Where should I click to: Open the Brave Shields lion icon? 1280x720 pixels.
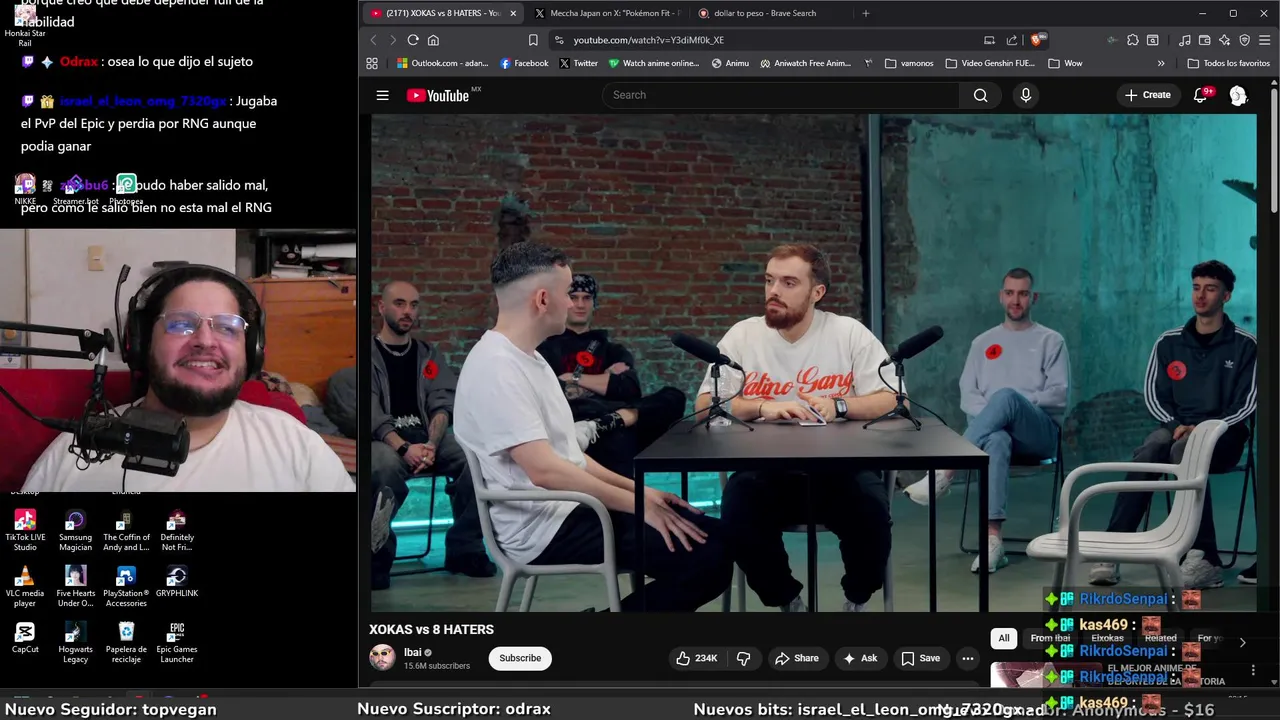(x=1037, y=40)
